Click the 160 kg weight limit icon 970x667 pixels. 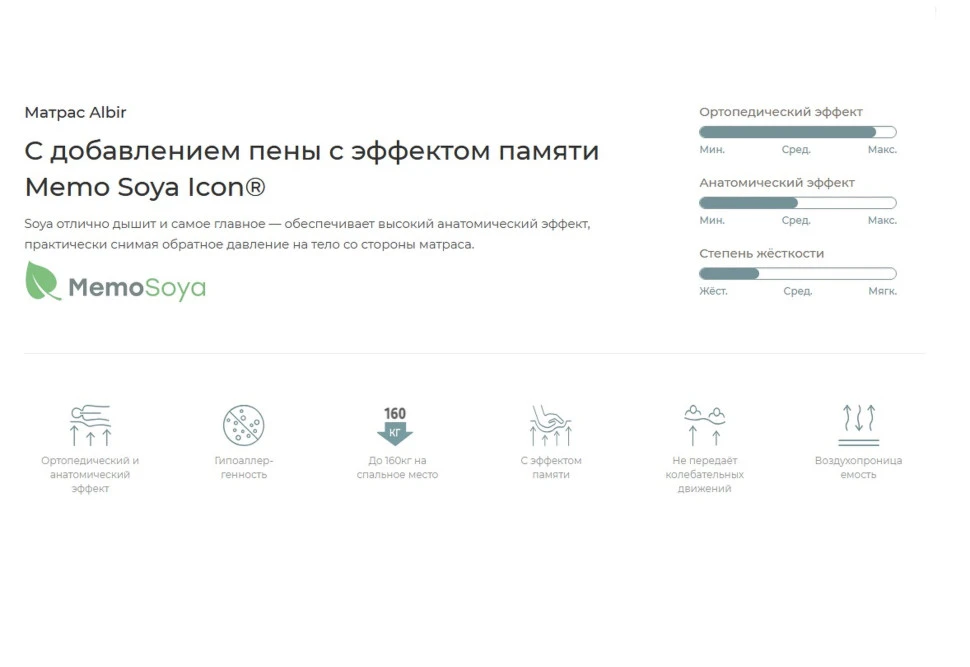(x=395, y=426)
